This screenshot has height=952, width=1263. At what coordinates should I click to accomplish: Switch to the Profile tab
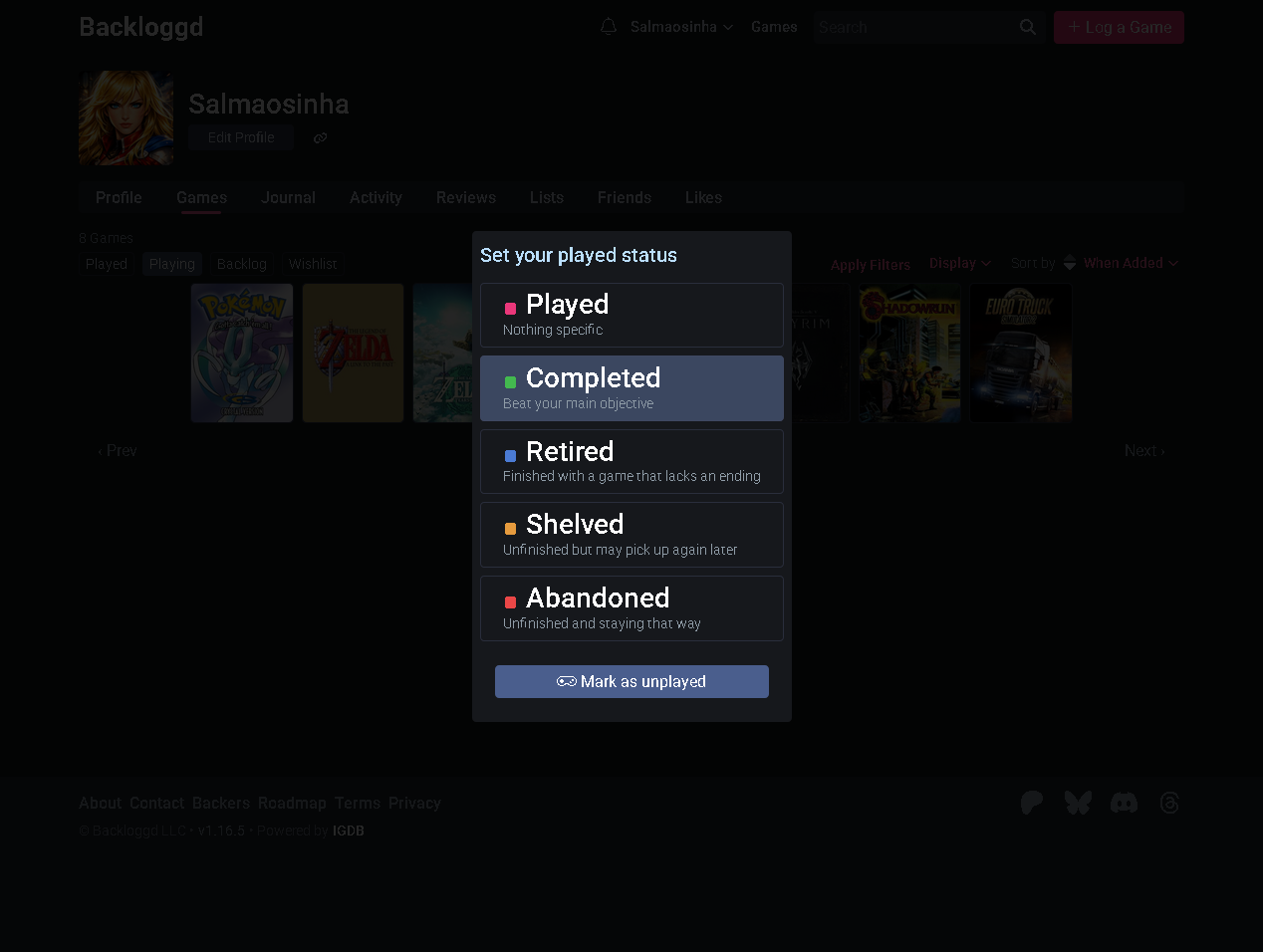119,197
